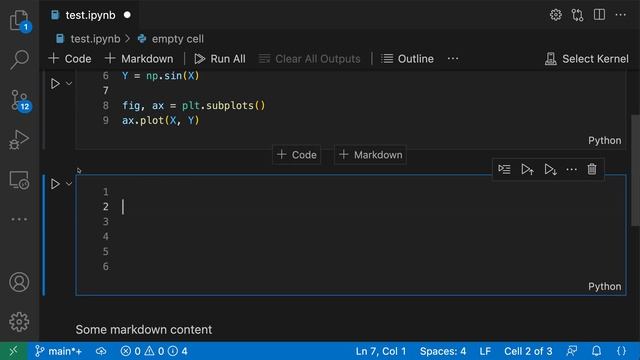Add a Markdown cell from top toolbar
Image resolution: width=640 pixels, height=360 pixels.
139,59
